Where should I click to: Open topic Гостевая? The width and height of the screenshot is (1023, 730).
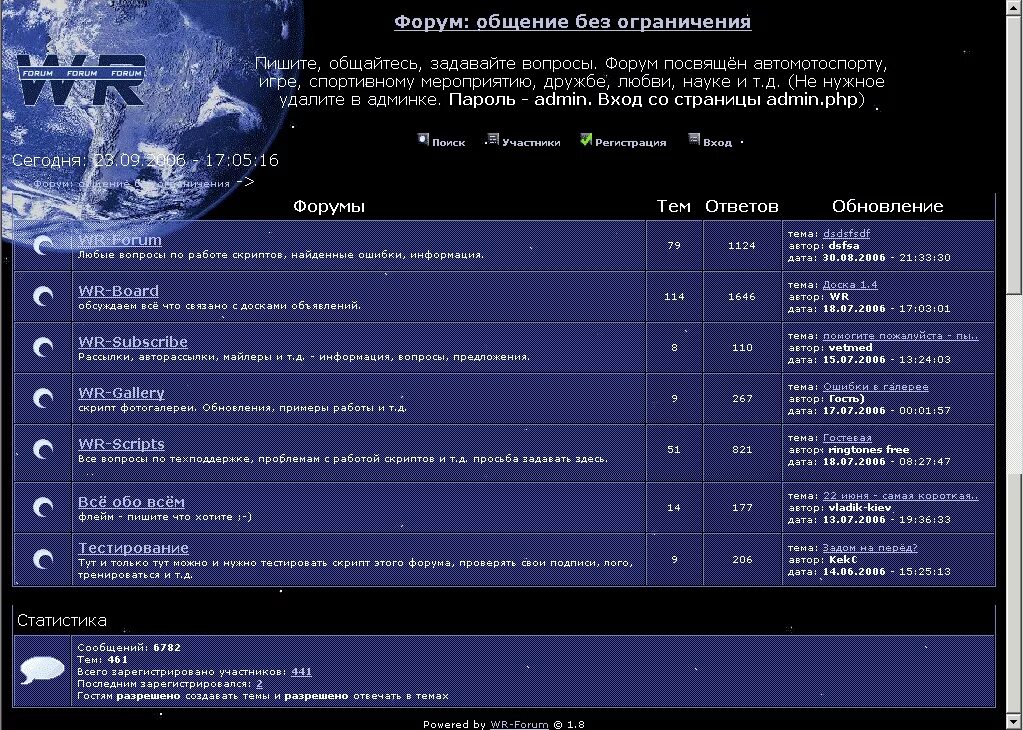click(847, 438)
